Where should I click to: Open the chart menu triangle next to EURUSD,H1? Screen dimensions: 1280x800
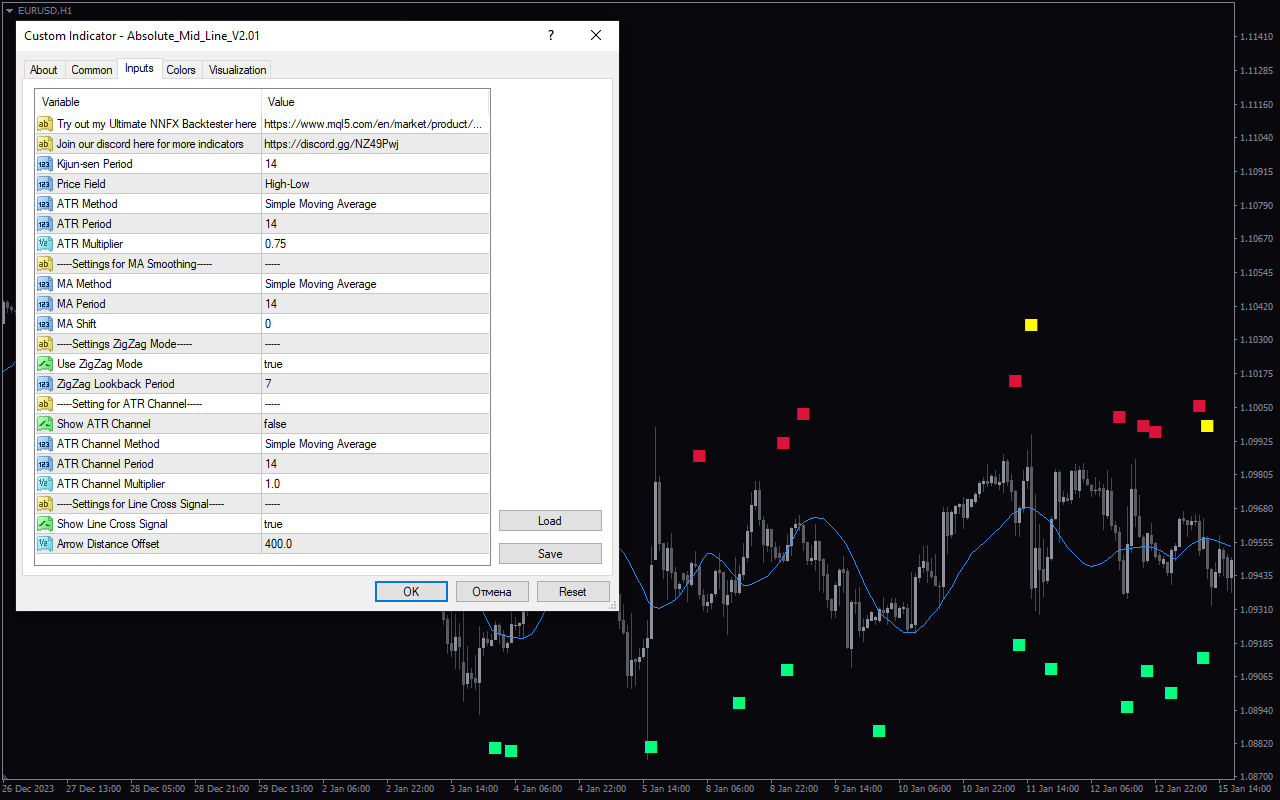9,10
